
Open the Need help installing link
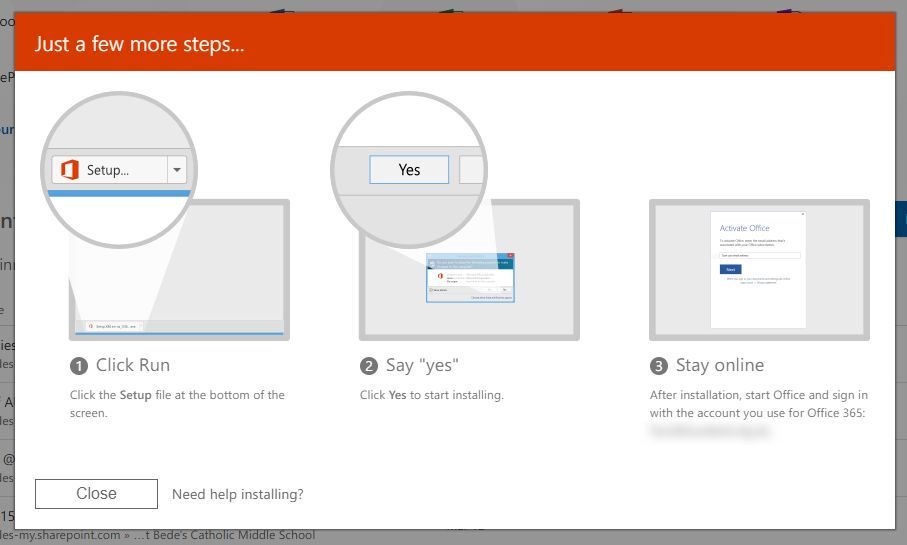238,494
